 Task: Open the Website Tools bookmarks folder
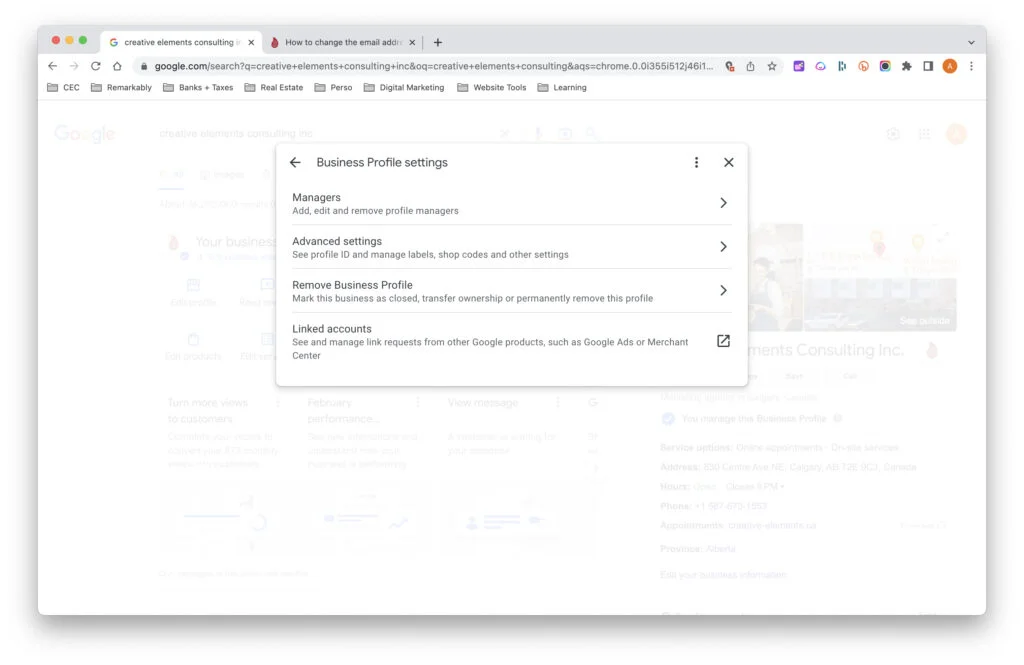492,88
